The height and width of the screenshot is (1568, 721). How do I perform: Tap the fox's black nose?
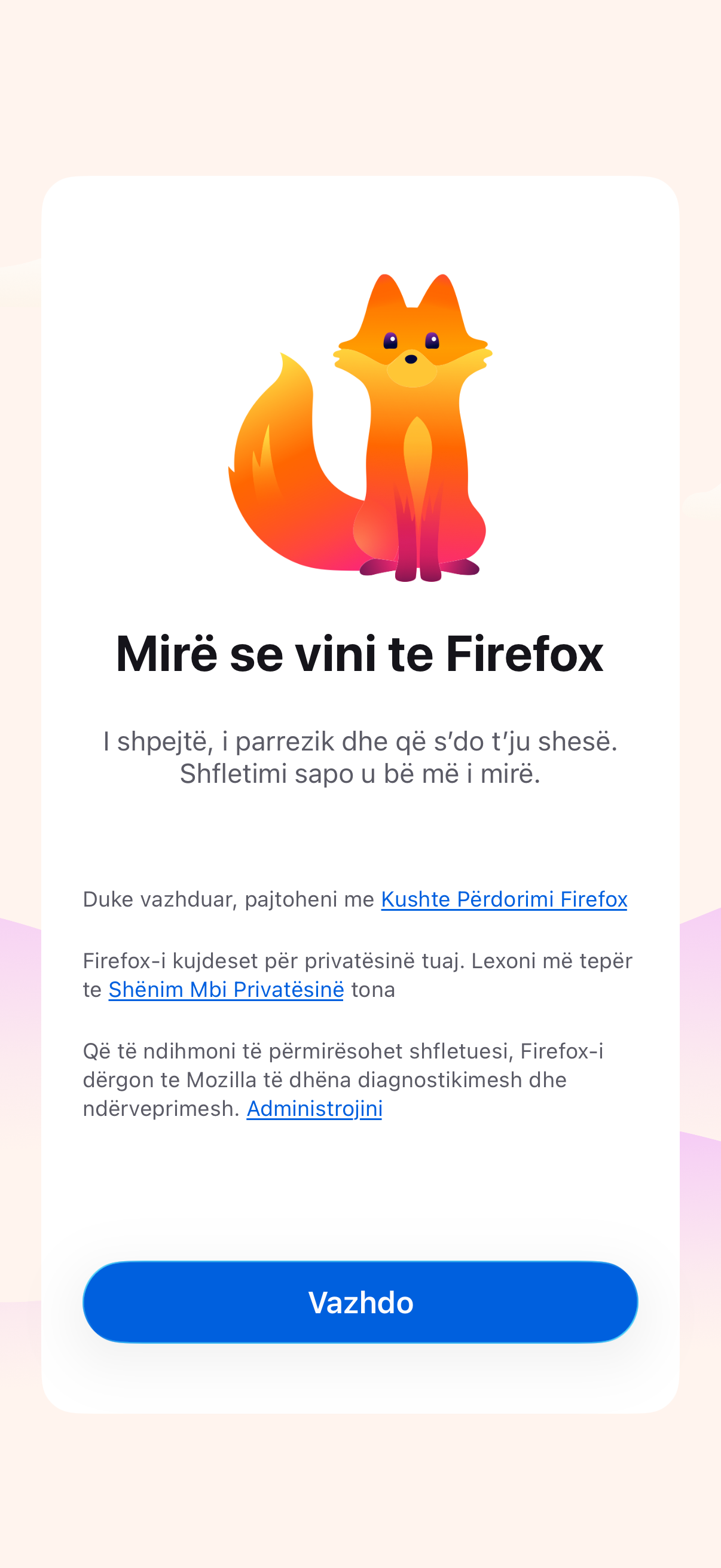pos(411,359)
